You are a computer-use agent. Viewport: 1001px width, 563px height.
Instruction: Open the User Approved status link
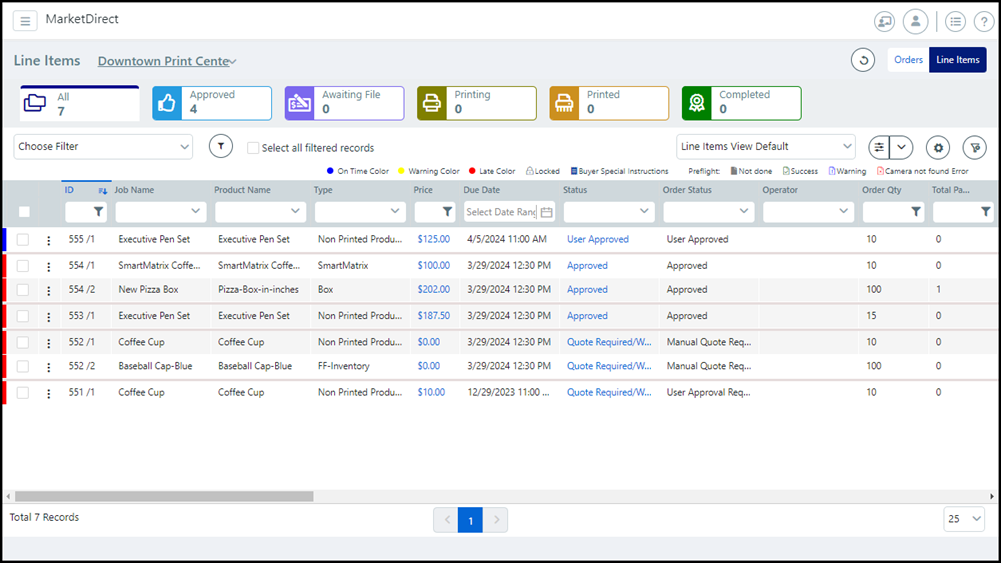598,240
